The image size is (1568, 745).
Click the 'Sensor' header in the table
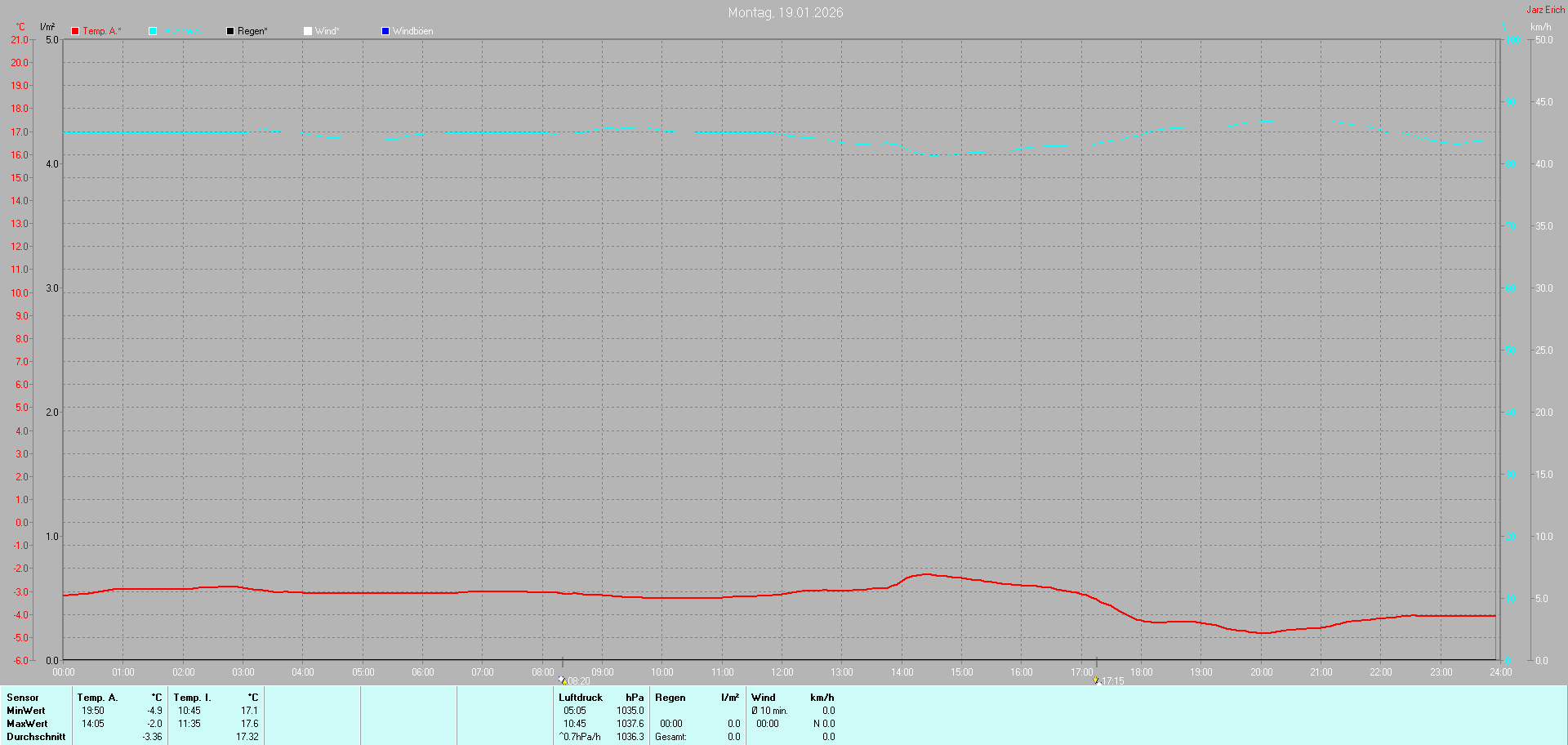(23, 698)
